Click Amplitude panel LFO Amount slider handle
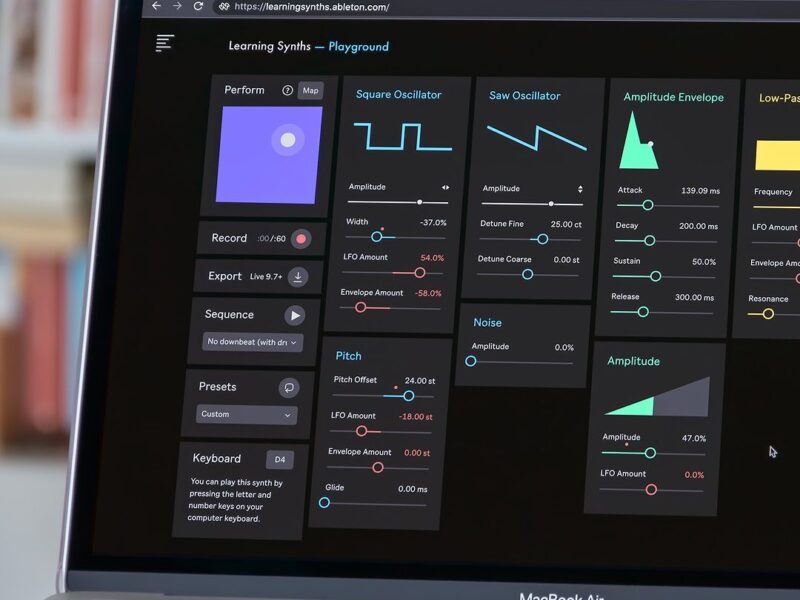The height and width of the screenshot is (600, 800). point(651,490)
